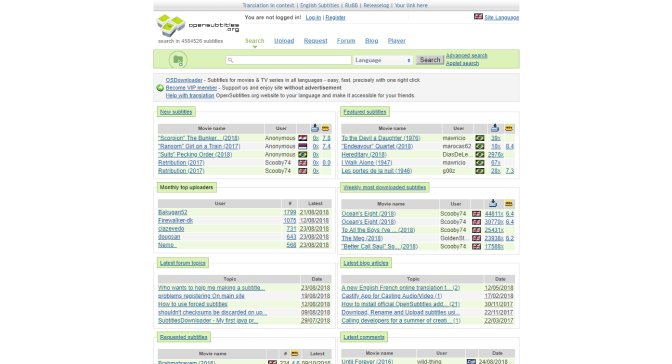
Task: Click the rating icon in Featured subtitles header
Action: click(509, 128)
